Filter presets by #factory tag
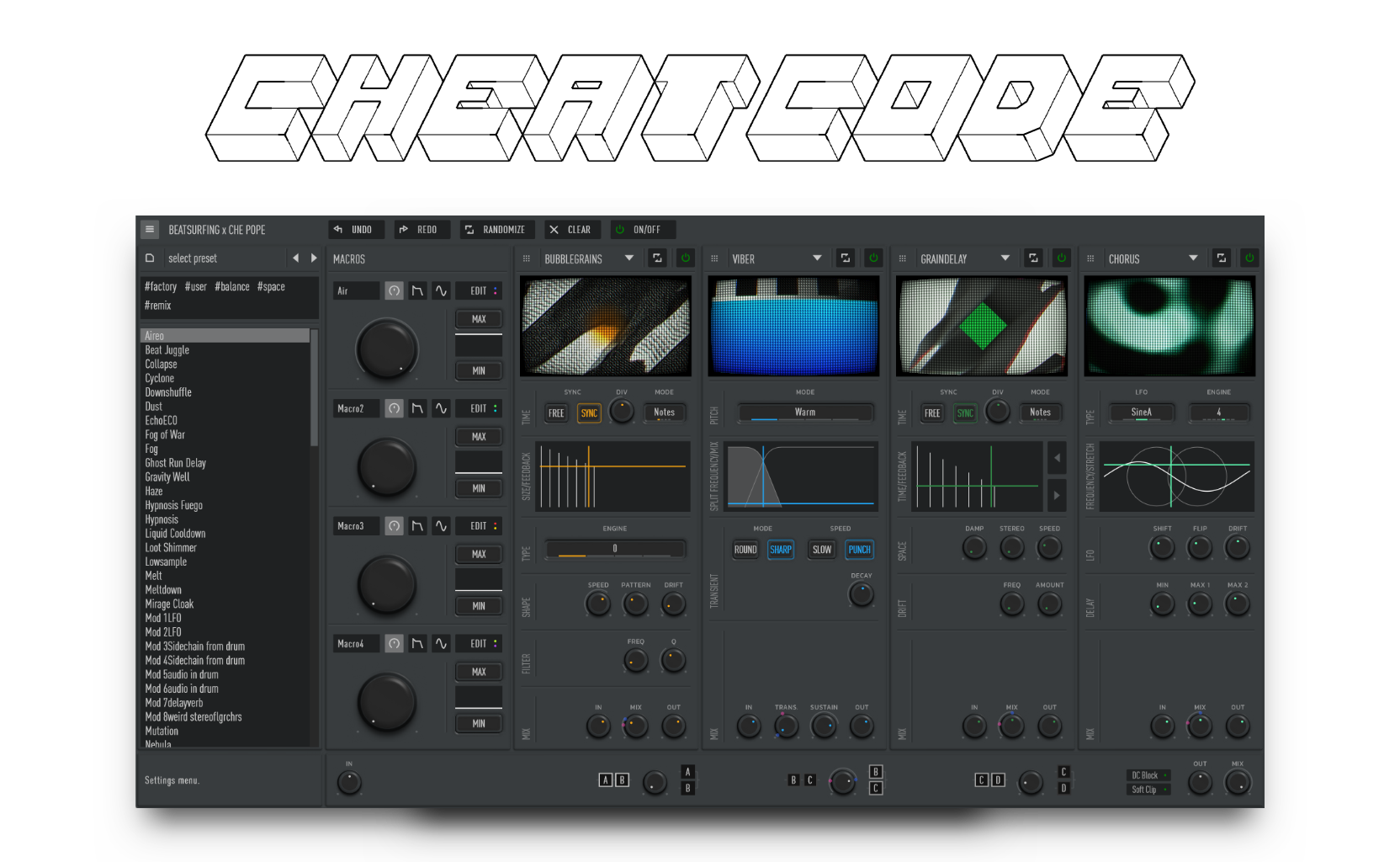 point(161,286)
